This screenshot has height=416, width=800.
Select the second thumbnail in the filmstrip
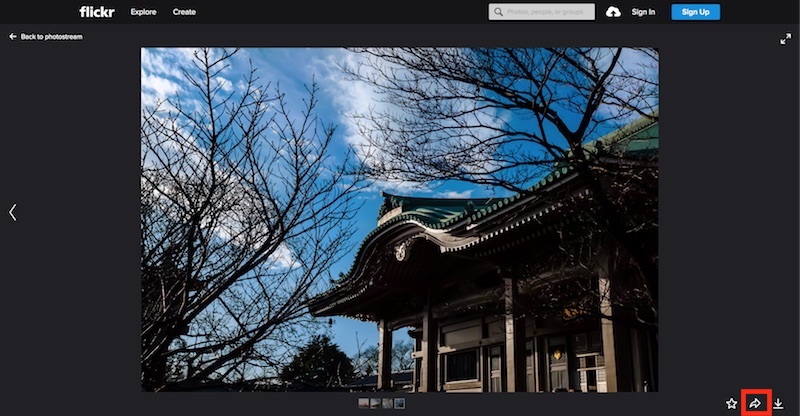click(376, 404)
